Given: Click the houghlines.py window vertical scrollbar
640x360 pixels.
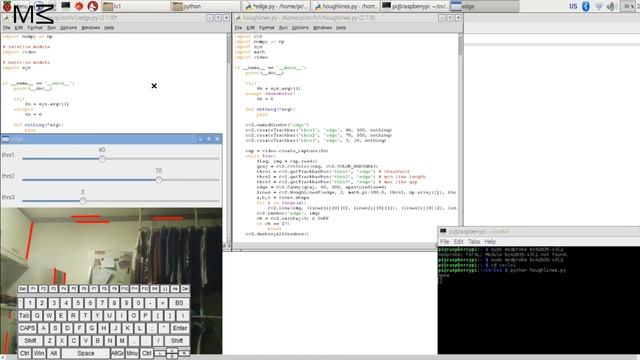Looking at the screenshot, I should point(460,139).
